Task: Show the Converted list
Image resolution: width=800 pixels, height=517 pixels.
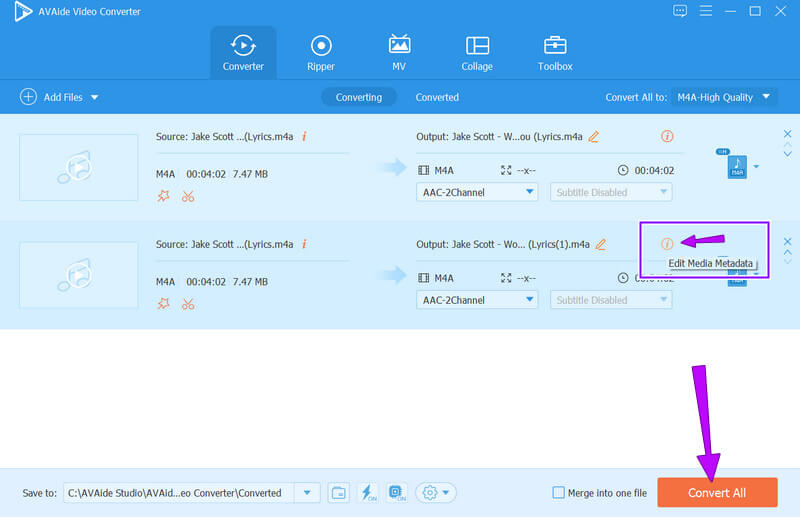Action: (x=437, y=97)
